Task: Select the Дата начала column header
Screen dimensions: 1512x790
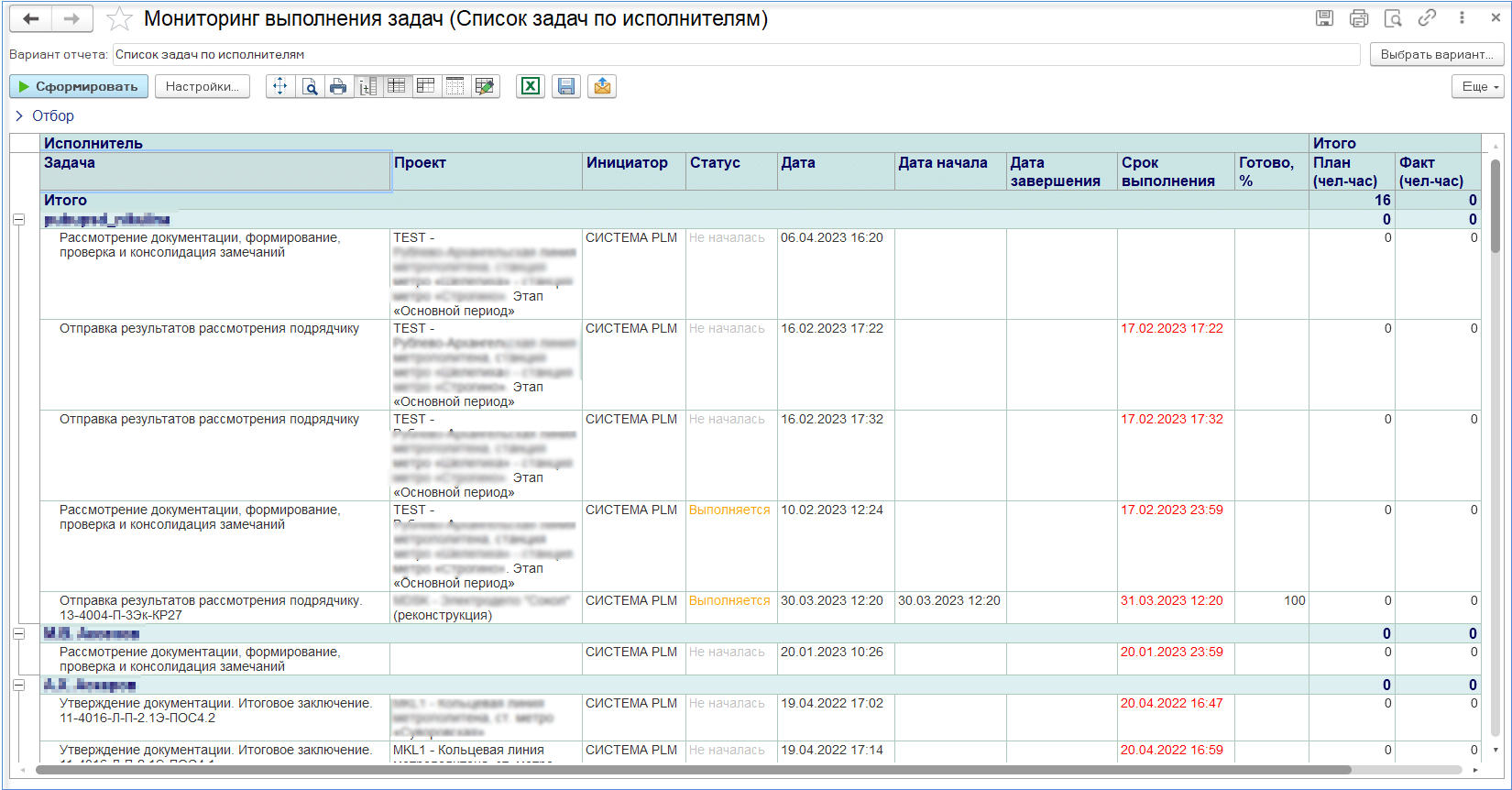Action: tap(950, 171)
